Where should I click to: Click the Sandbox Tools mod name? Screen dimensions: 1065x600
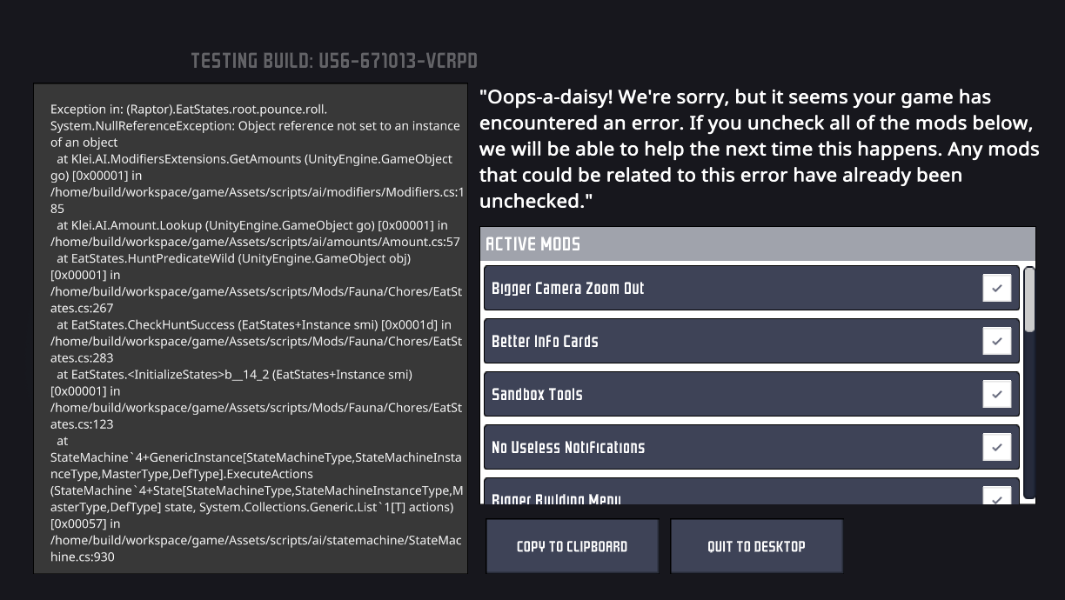click(537, 394)
